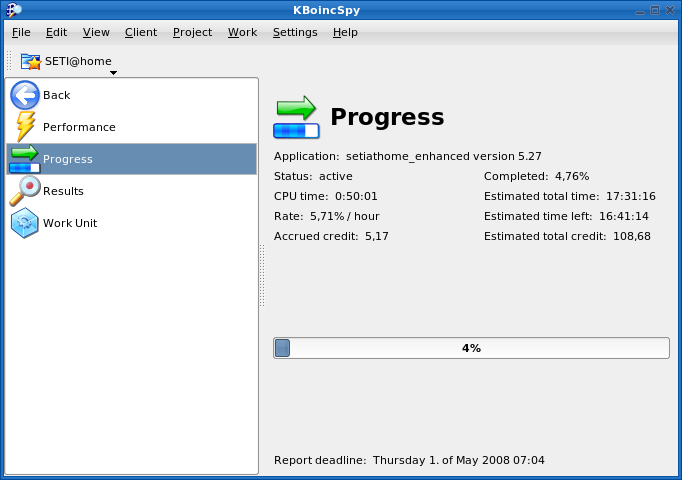Click the large Progress header icon
The image size is (682, 480).
(296, 117)
